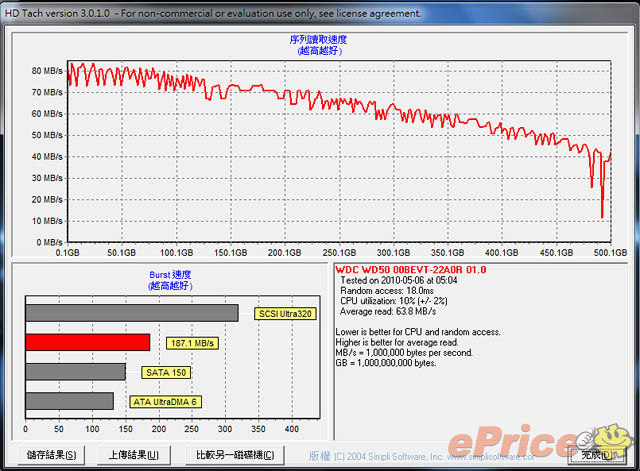Image resolution: width=640 pixels, height=471 pixels.
Task: Click the 完成(D) done button
Action: pos(596,455)
